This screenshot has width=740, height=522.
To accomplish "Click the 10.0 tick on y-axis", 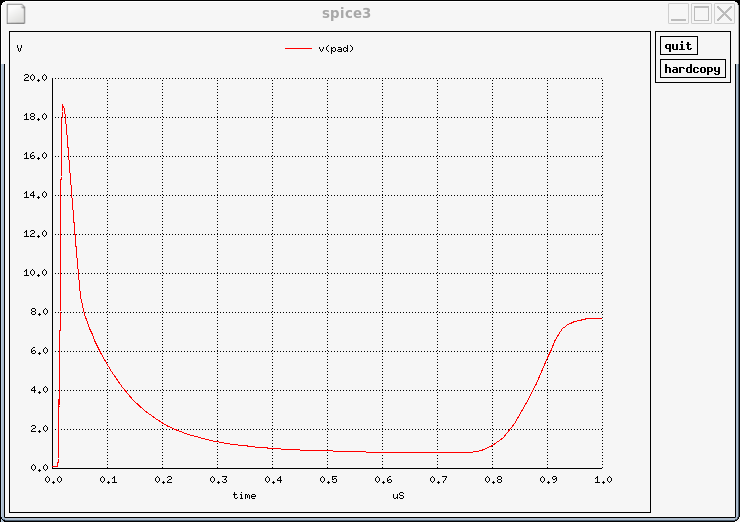I will point(35,273).
